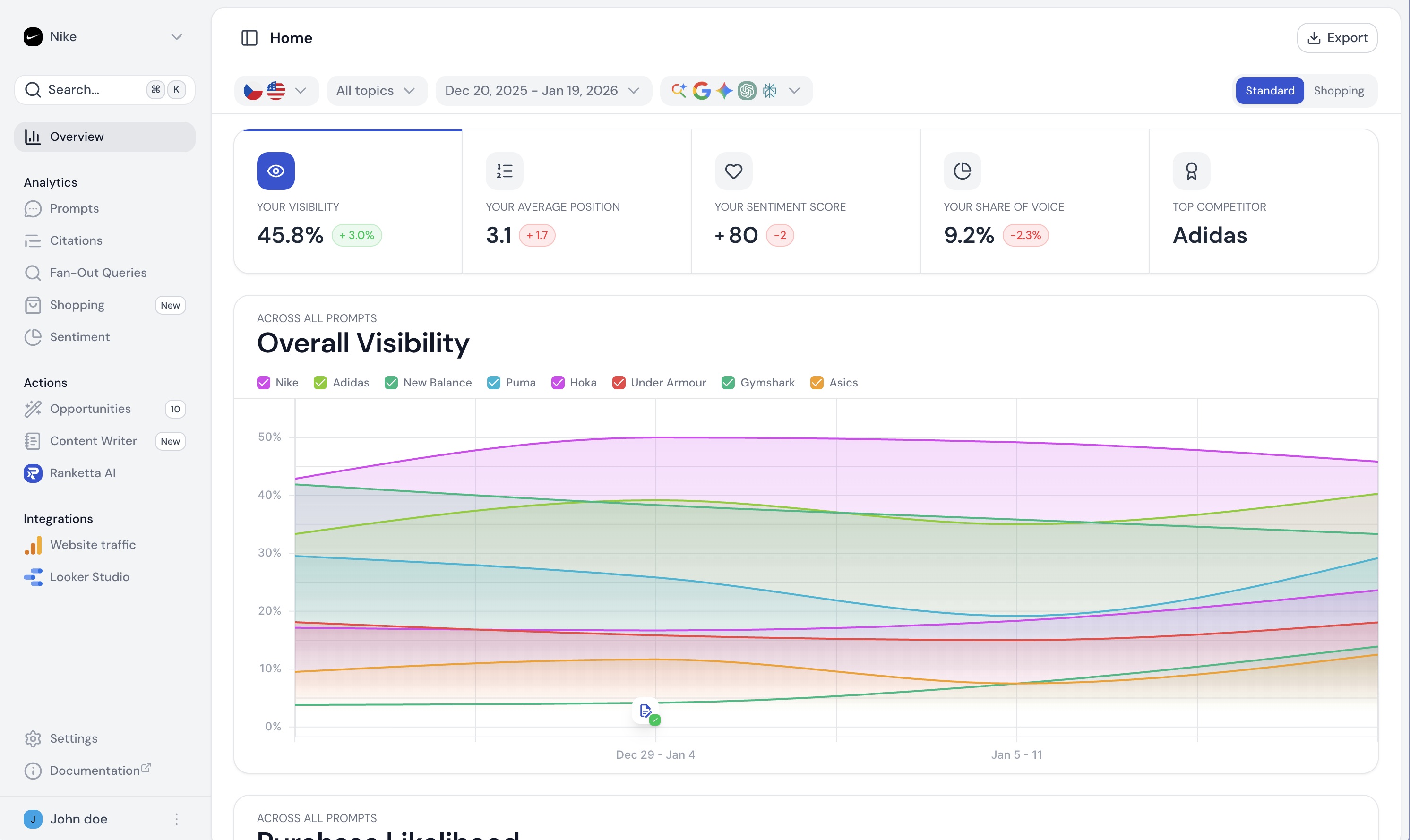Toggle the sidebar panel icon beside Home
Viewport: 1410px width, 840px height.
tap(249, 38)
